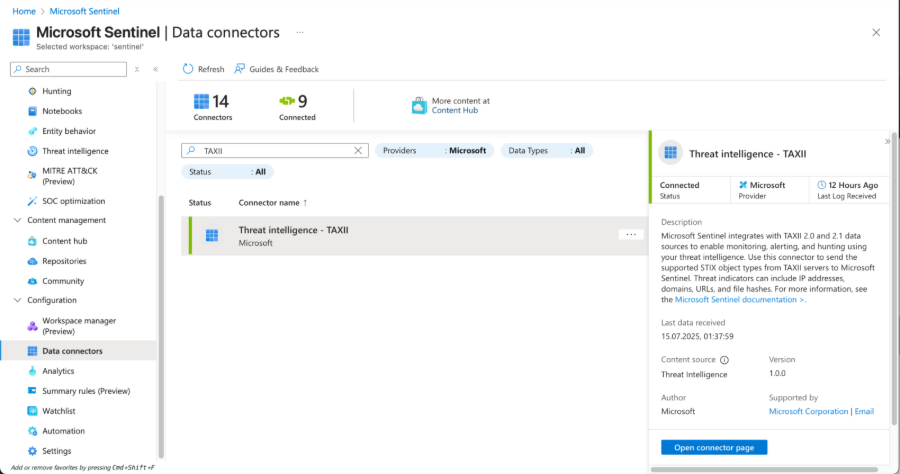The width and height of the screenshot is (900, 474).
Task: Open Analytics in the sidebar
Action: tap(58, 371)
